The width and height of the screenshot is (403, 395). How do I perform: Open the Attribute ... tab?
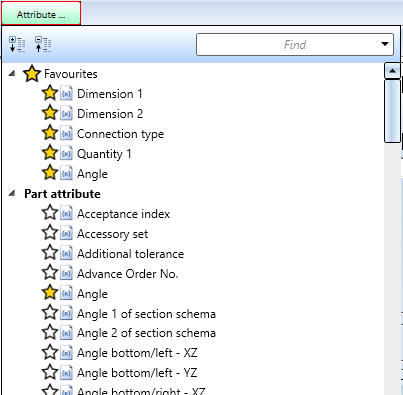[x=41, y=13]
